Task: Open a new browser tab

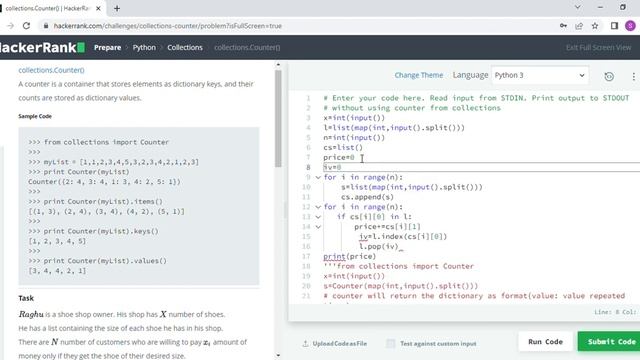Action: tap(117, 8)
